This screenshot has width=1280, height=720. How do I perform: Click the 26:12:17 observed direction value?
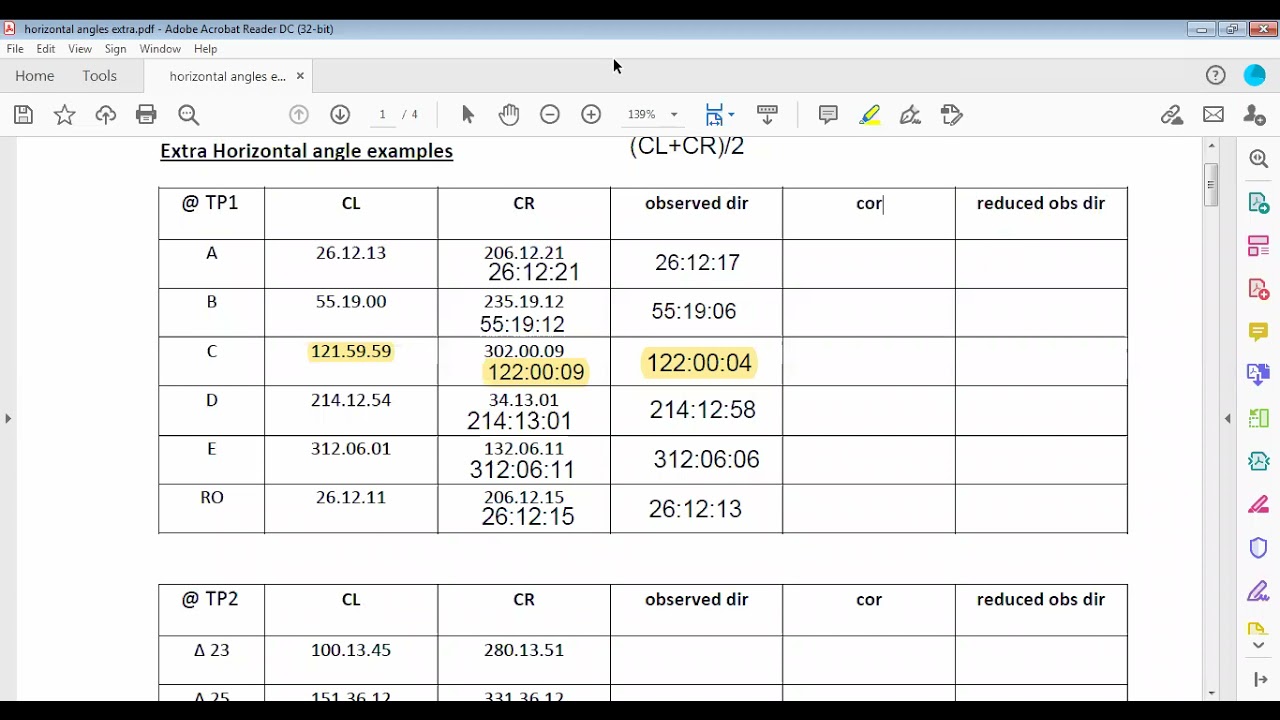pyautogui.click(x=697, y=262)
